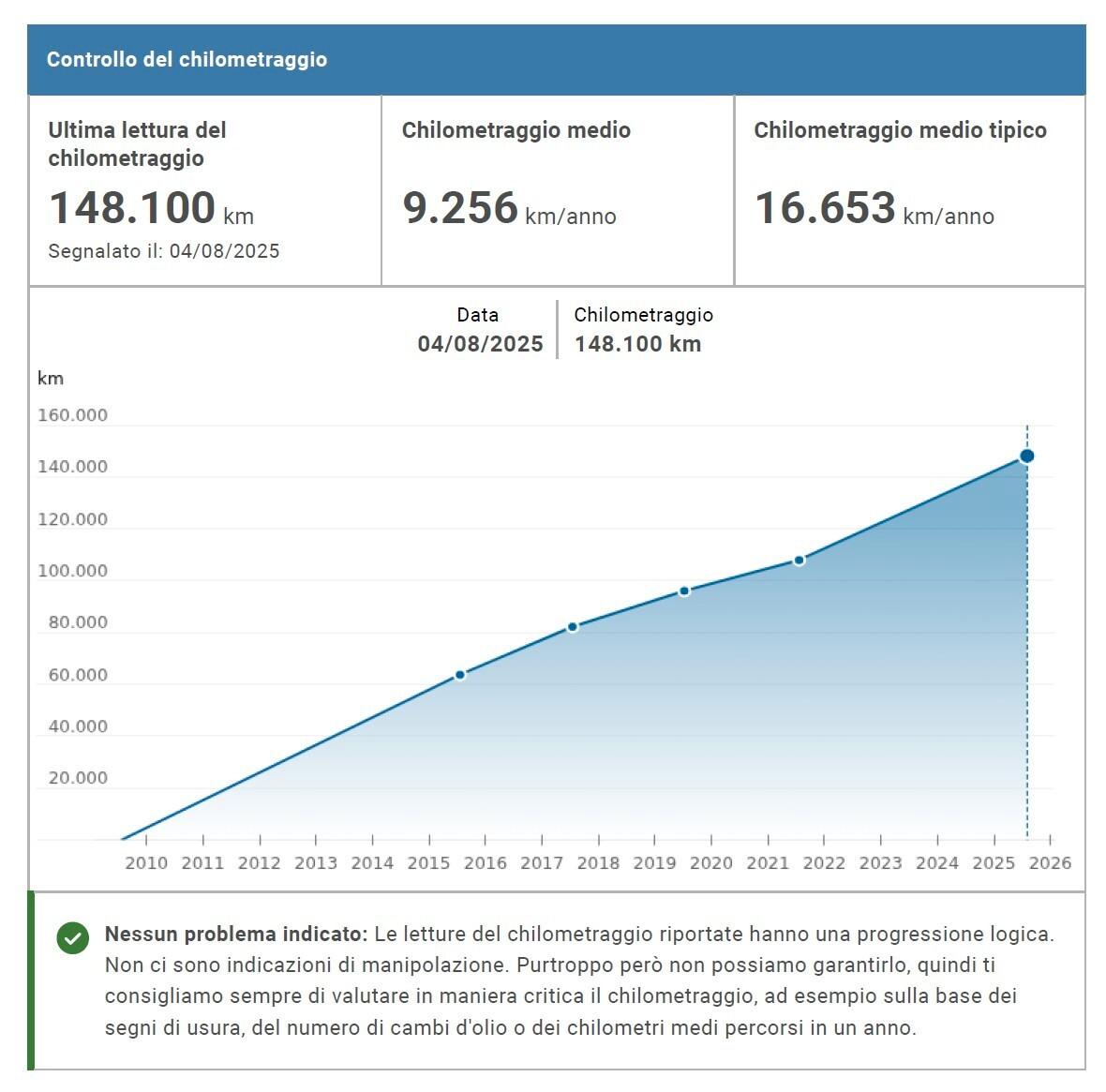Click the tooltip mileage '148.100 km' above chart
Screen dimensions: 1106x1092
click(x=637, y=344)
